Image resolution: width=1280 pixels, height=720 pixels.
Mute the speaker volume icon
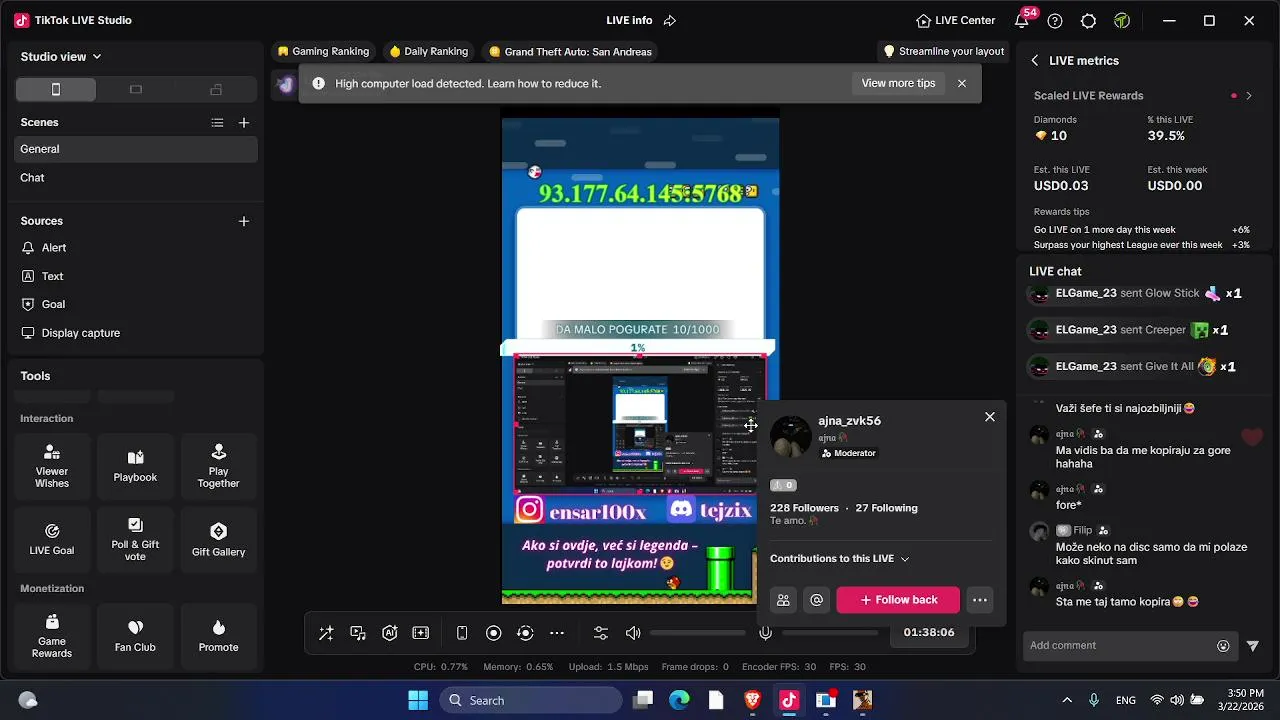point(633,633)
